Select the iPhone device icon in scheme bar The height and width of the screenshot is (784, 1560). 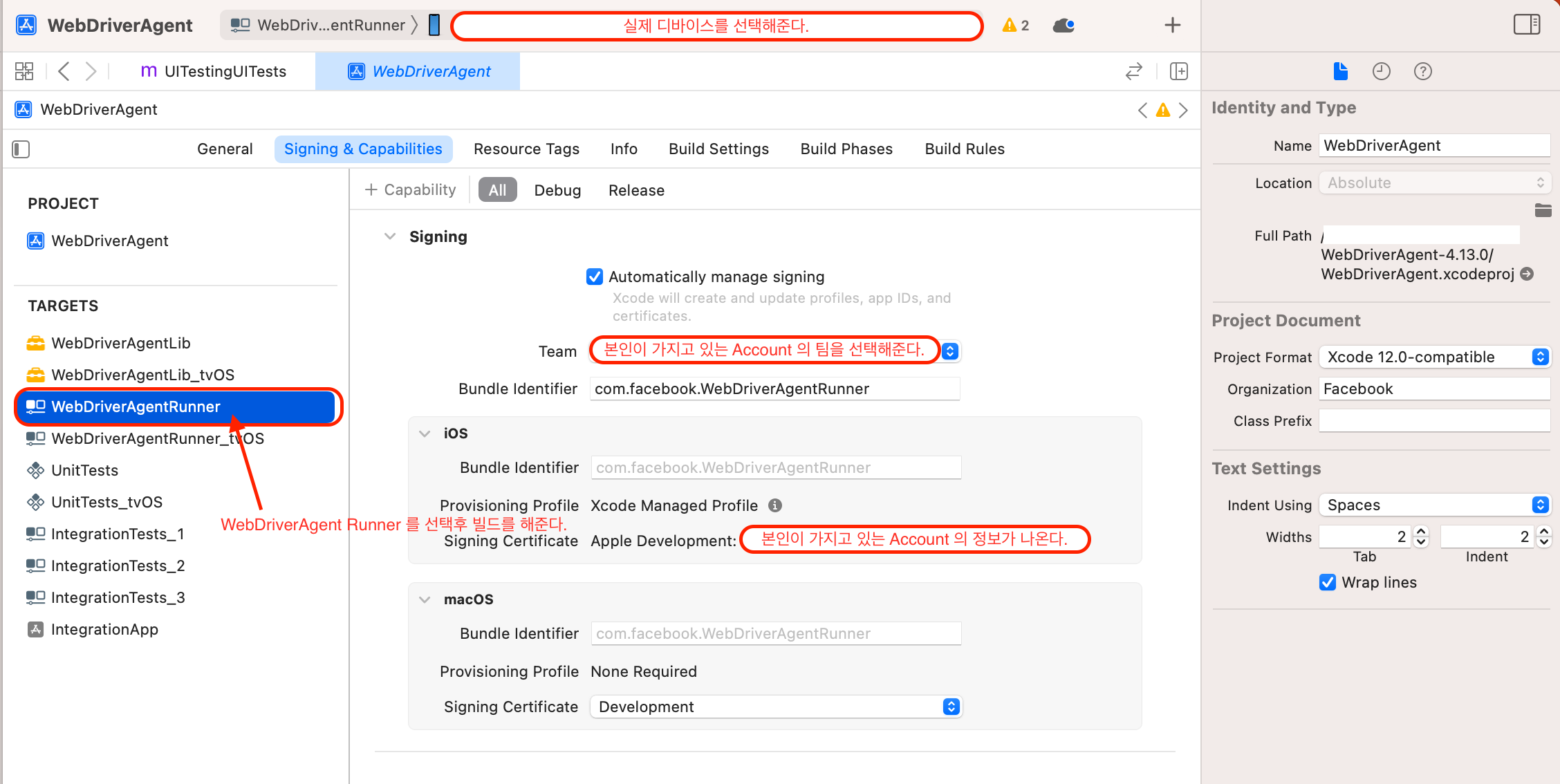[434, 25]
